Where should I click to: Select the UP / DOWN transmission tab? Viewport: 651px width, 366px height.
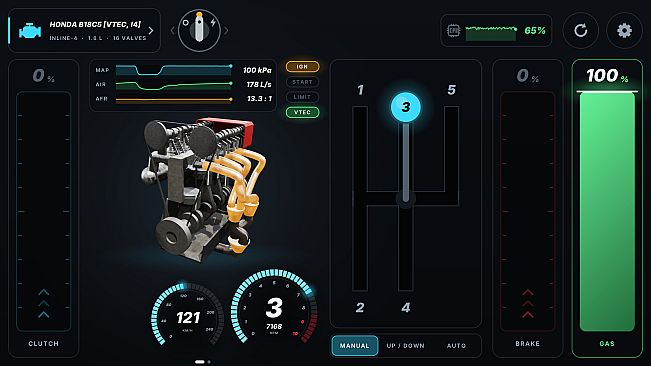[x=405, y=346]
